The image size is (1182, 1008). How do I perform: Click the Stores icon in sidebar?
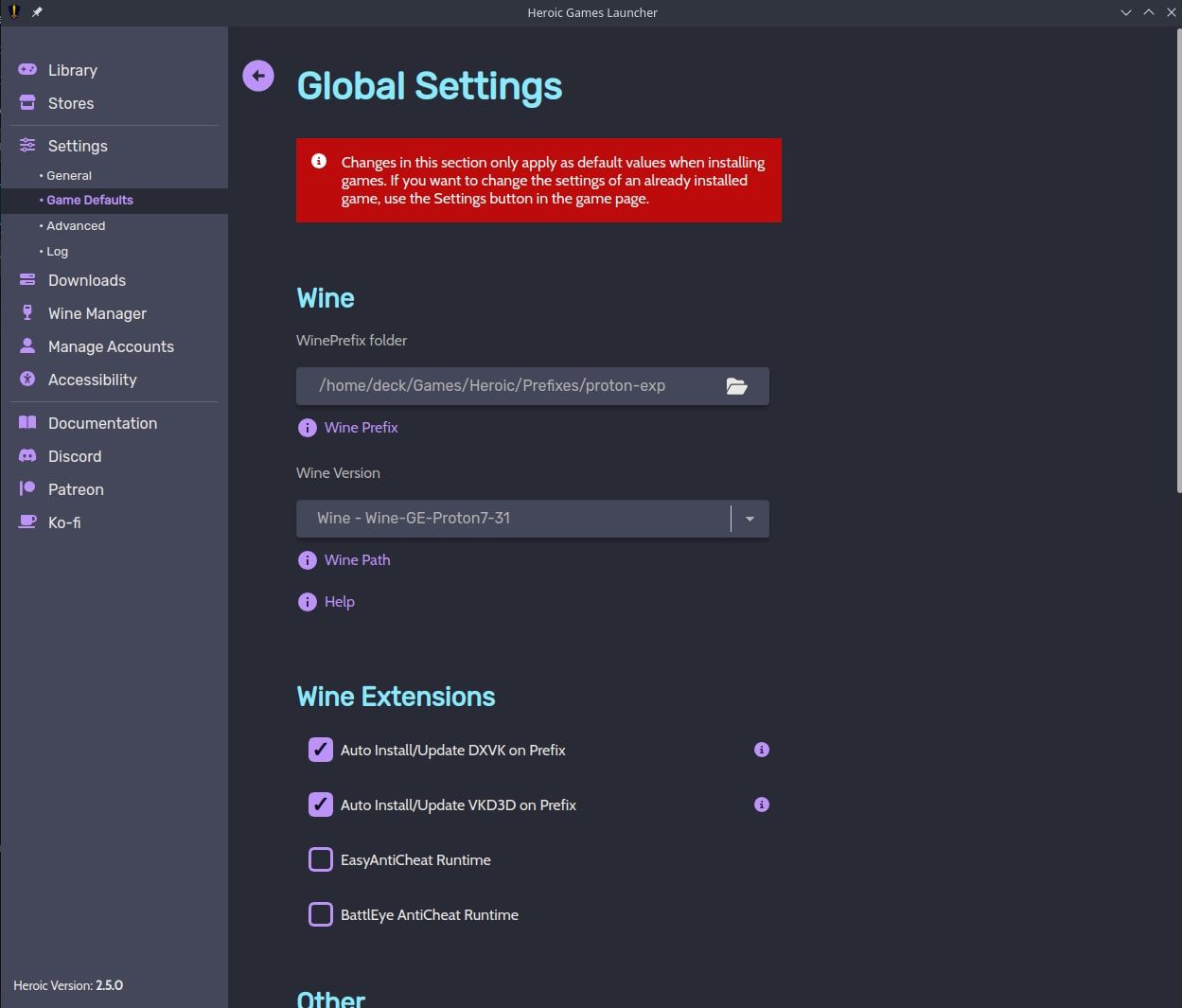point(26,102)
